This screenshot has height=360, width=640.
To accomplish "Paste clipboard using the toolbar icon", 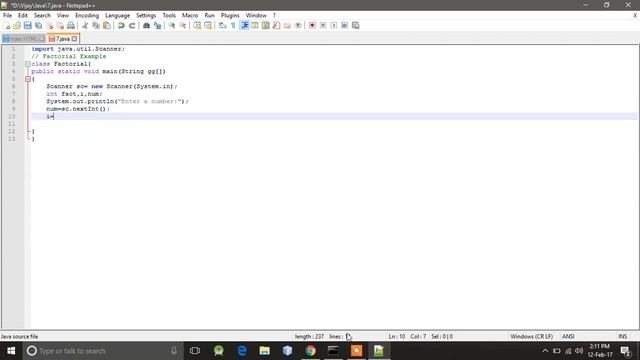I will [x=107, y=25].
